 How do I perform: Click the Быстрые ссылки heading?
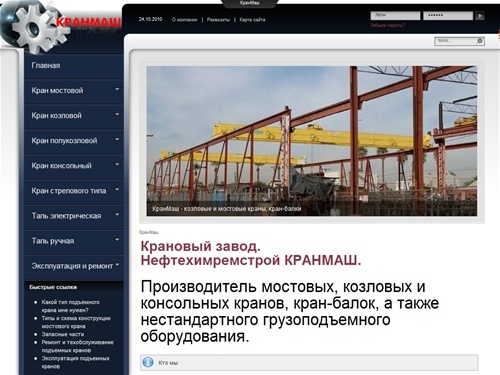click(53, 287)
